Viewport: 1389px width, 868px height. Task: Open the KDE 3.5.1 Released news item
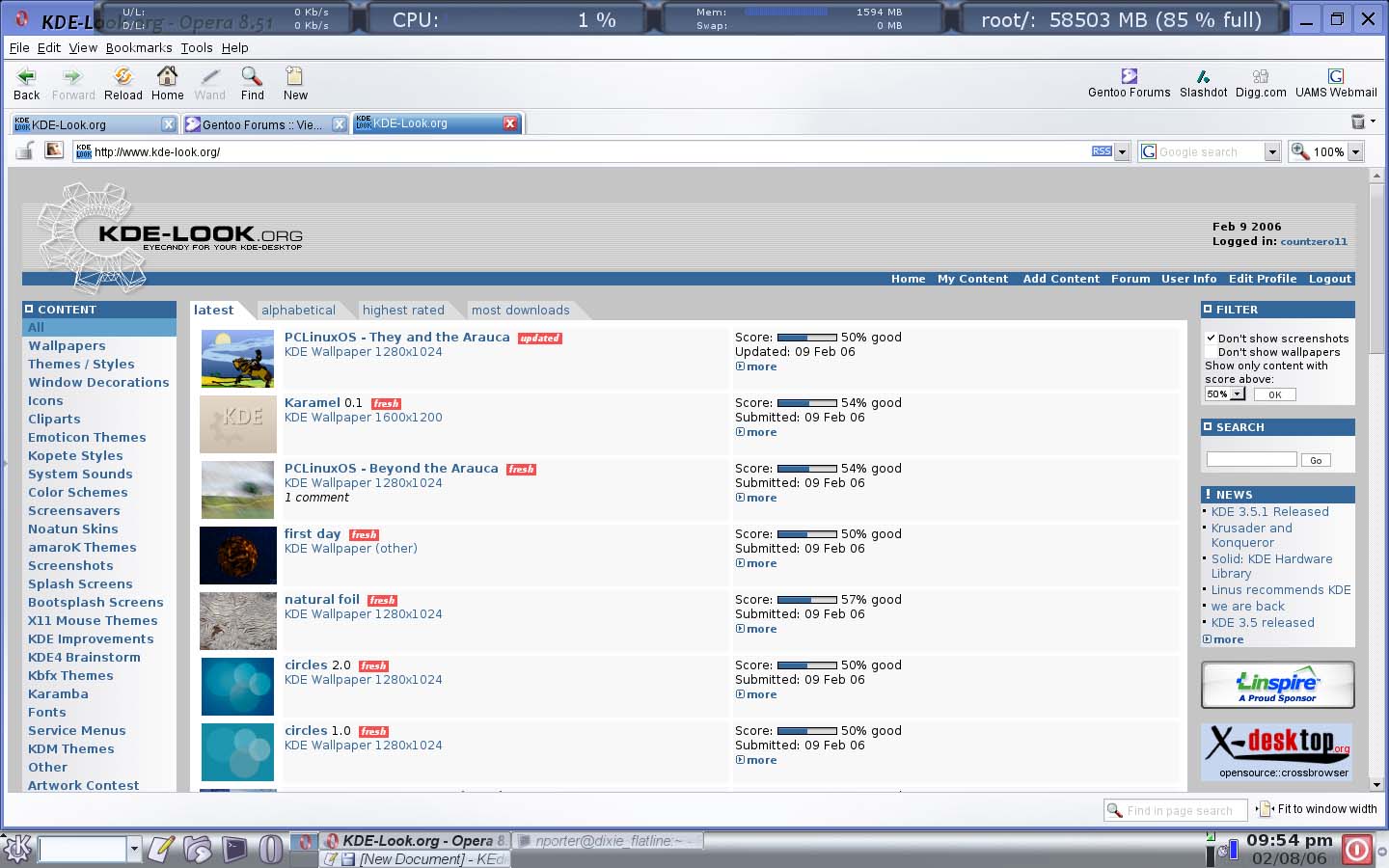[1269, 512]
